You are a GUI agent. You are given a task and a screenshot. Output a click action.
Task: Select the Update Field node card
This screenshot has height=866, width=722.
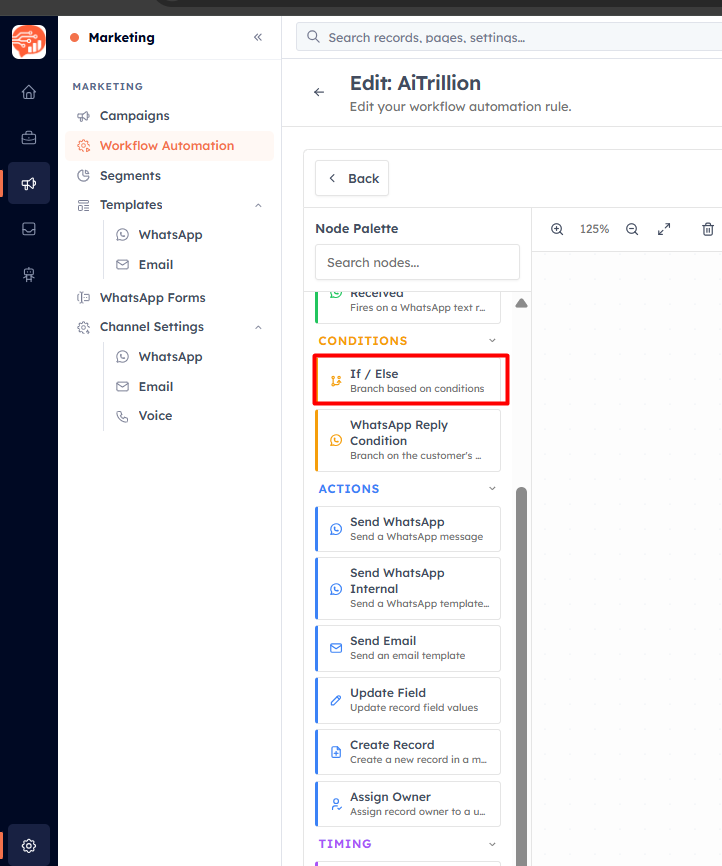(x=408, y=700)
